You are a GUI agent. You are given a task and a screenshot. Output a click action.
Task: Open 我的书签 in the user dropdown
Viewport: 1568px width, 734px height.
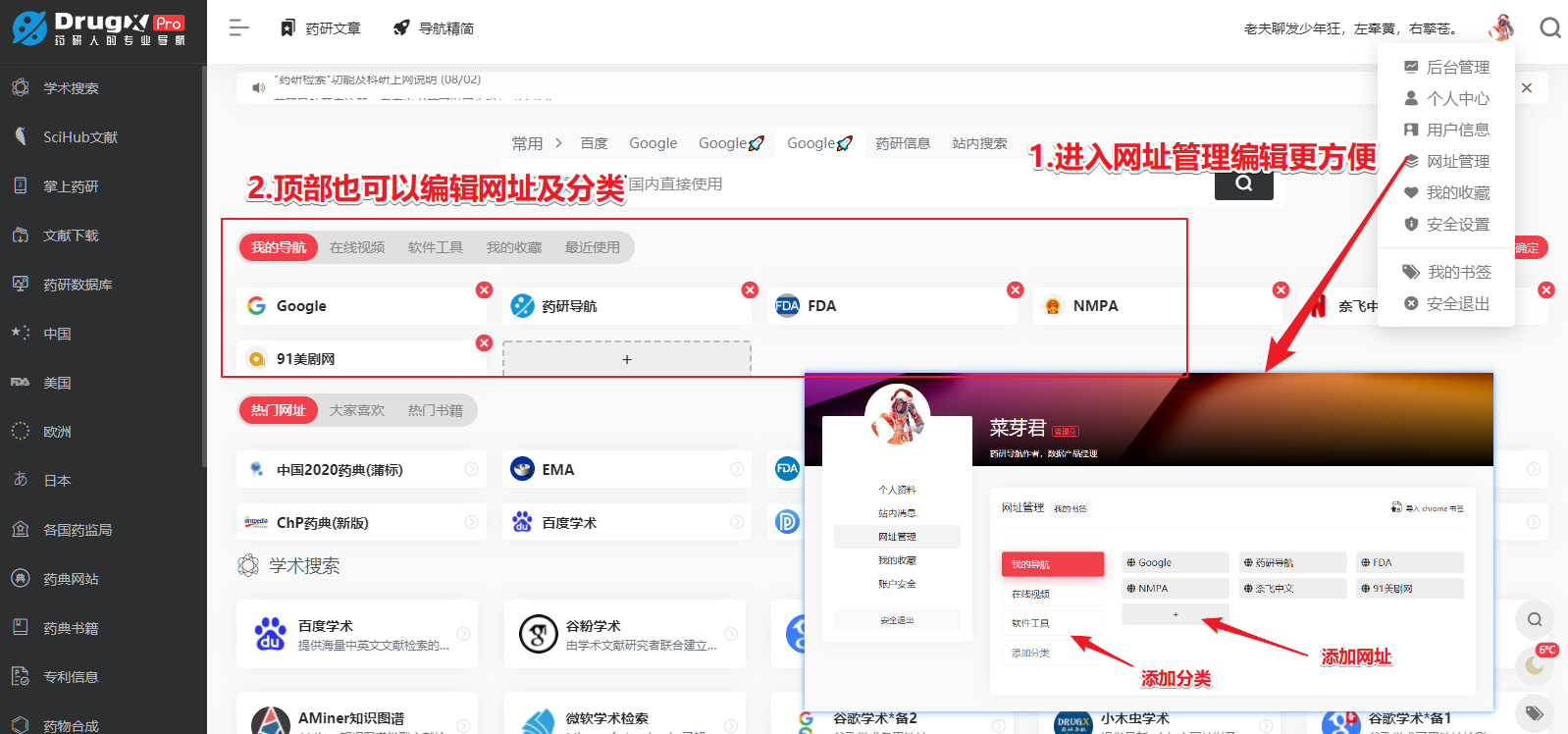point(1446,272)
